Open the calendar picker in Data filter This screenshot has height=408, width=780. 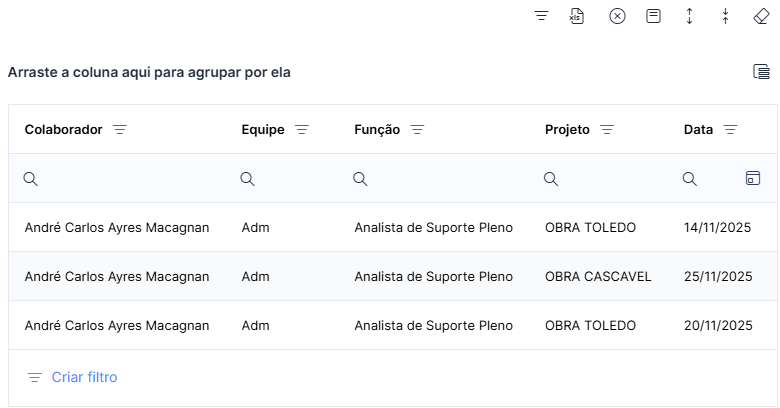pyautogui.click(x=753, y=178)
